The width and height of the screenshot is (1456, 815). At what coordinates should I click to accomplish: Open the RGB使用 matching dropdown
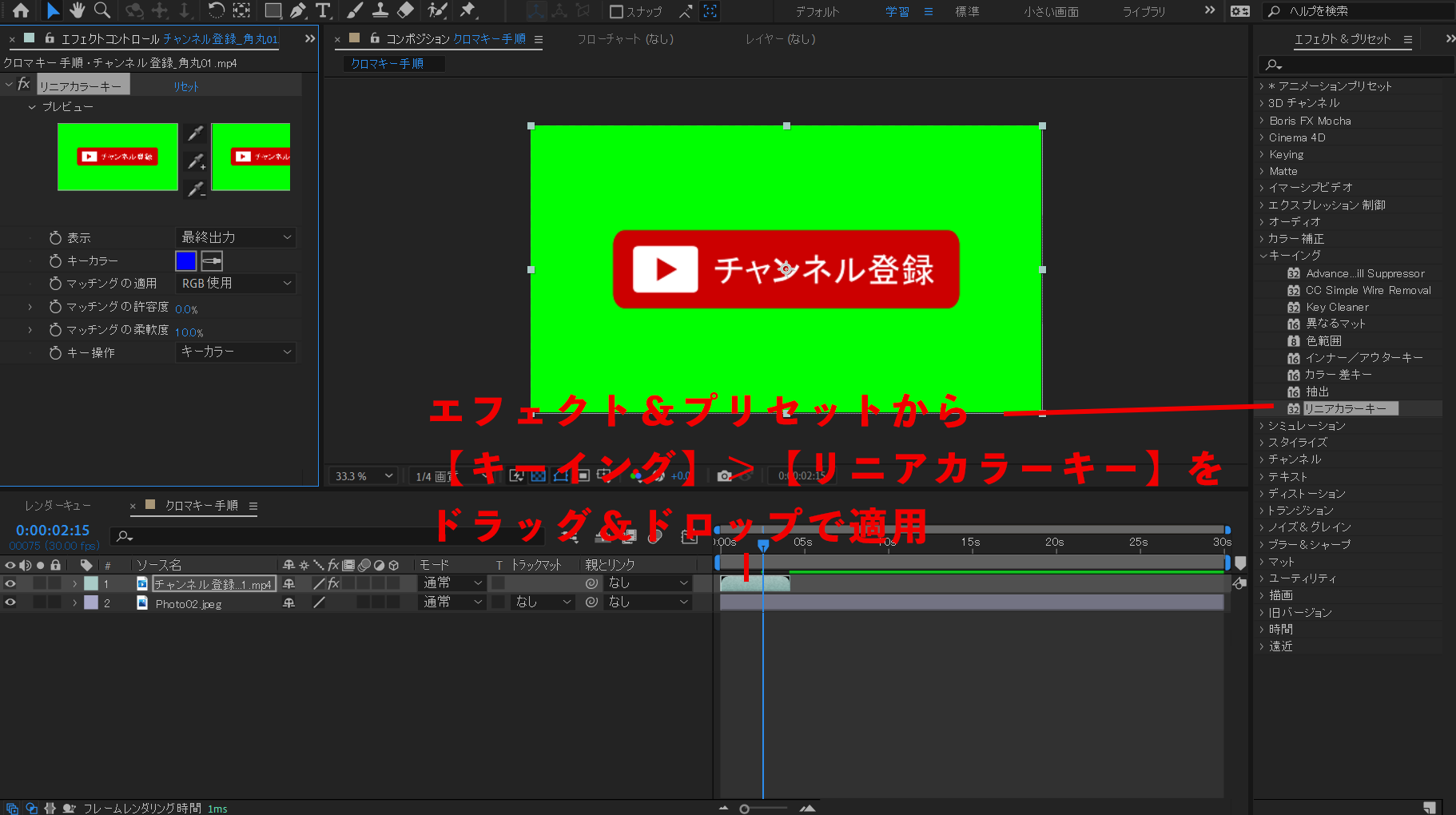point(236,283)
